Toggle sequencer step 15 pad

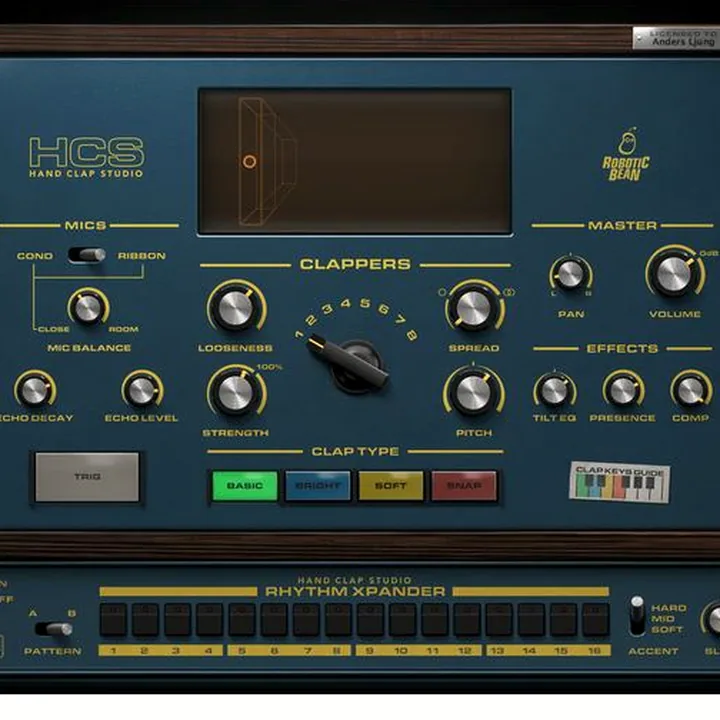[x=563, y=619]
